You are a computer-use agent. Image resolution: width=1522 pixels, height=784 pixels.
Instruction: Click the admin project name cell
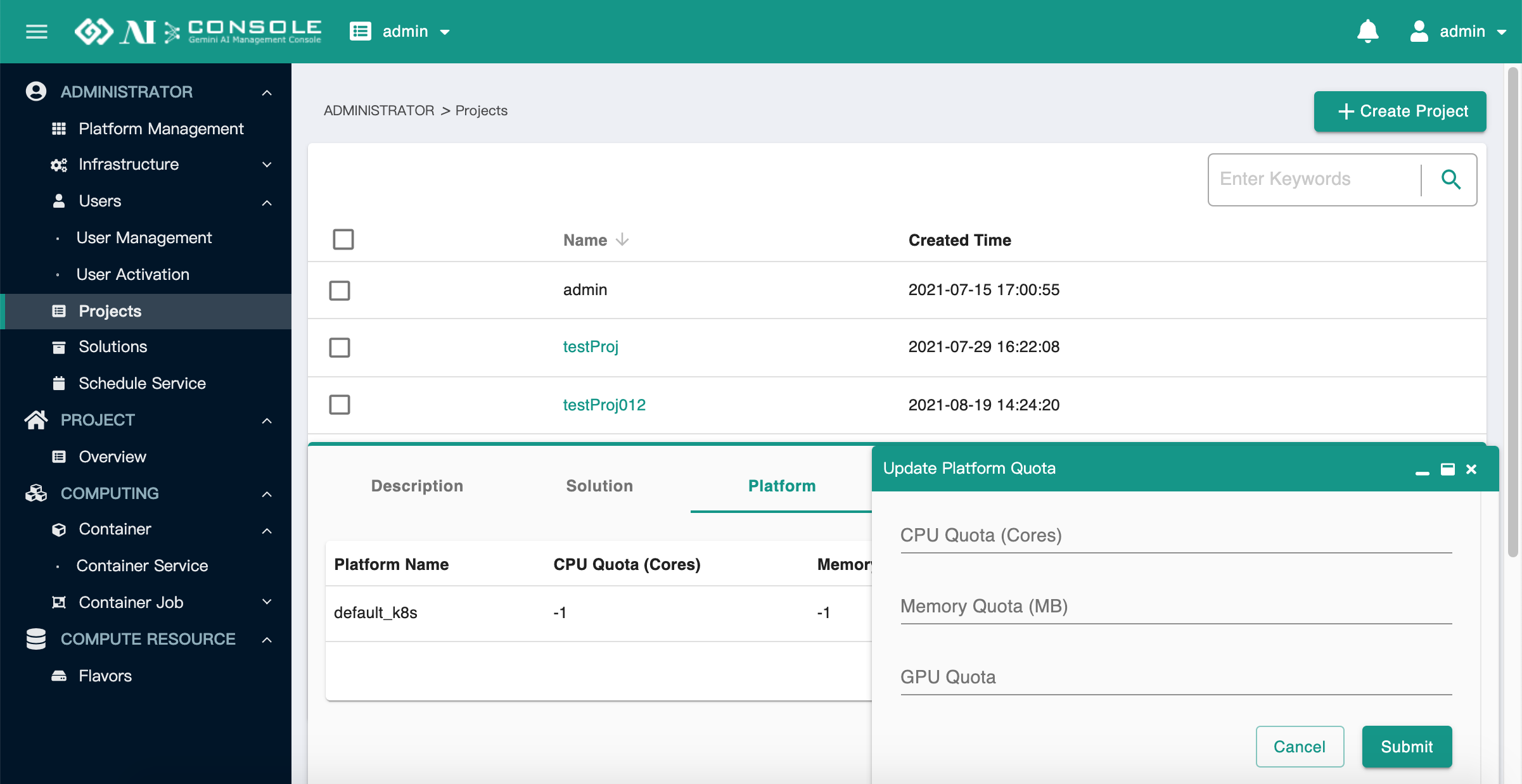(x=585, y=289)
